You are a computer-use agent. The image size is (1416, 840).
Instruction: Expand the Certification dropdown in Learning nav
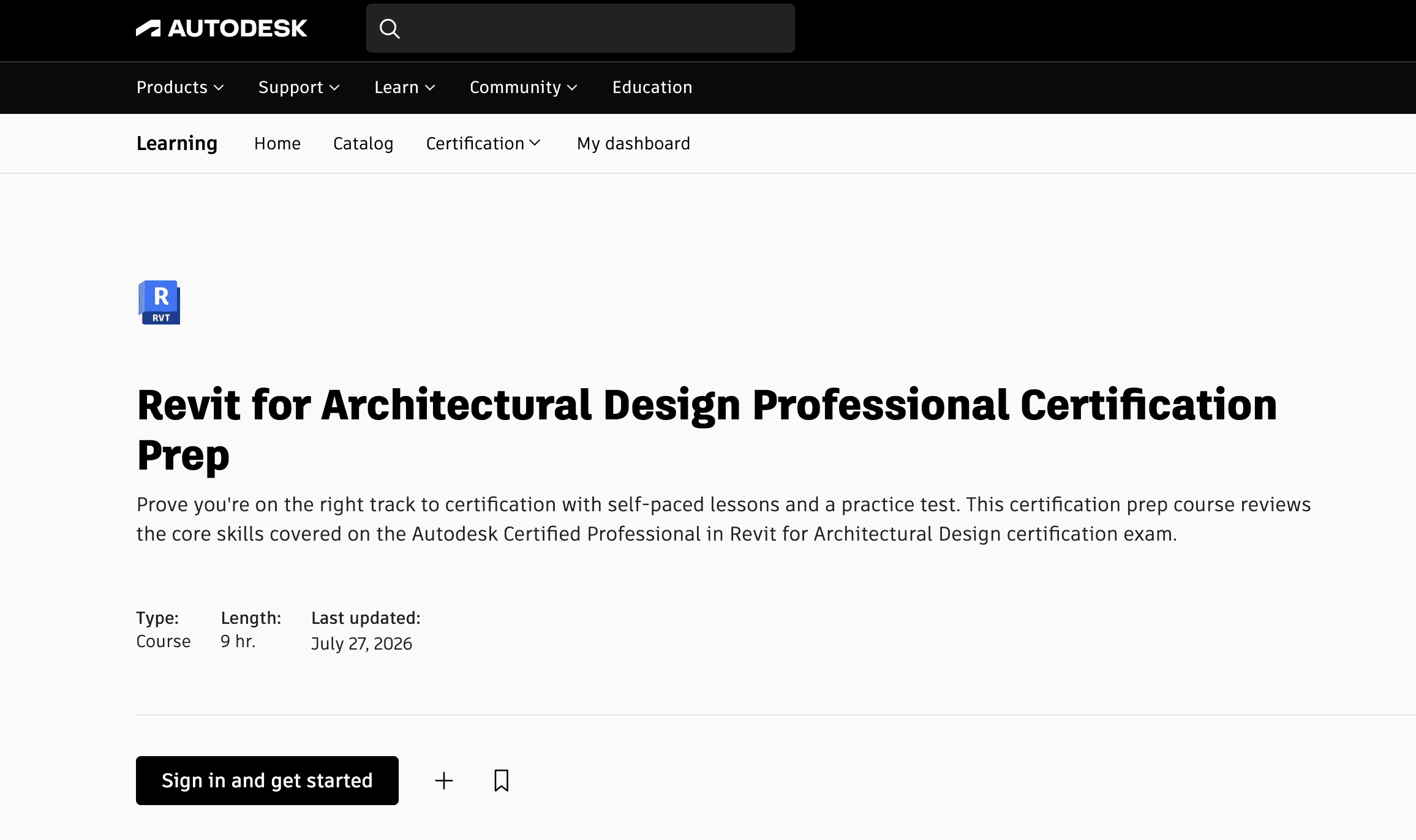point(483,143)
